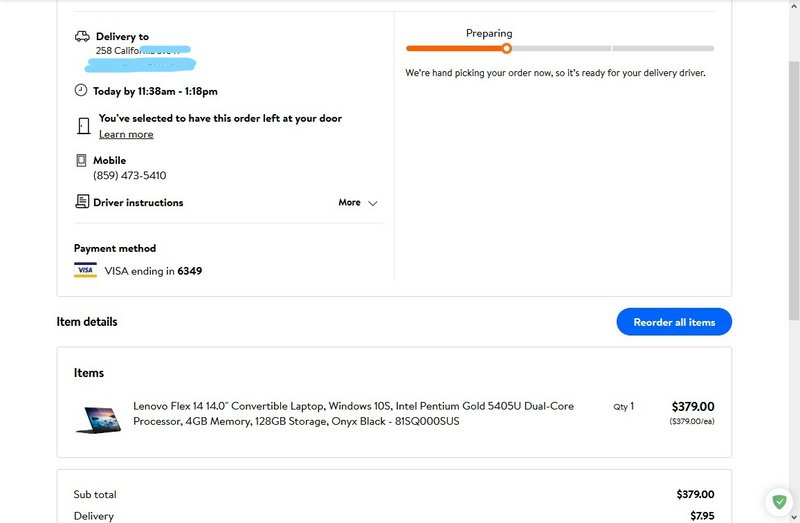Click the $379.00 item price

pyautogui.click(x=692, y=407)
